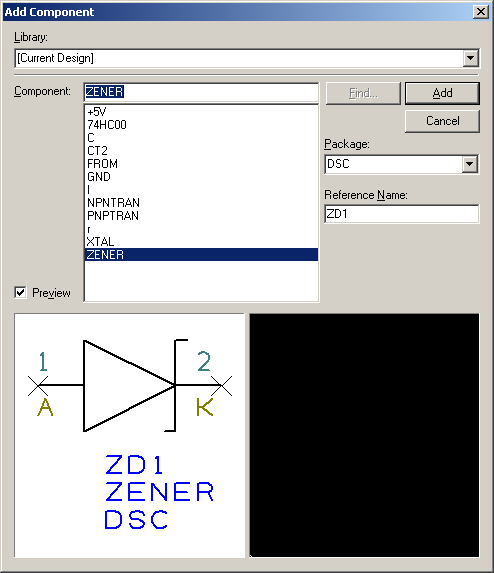Image resolution: width=494 pixels, height=573 pixels.
Task: Click the zener diode symbol preview
Action: [129, 435]
